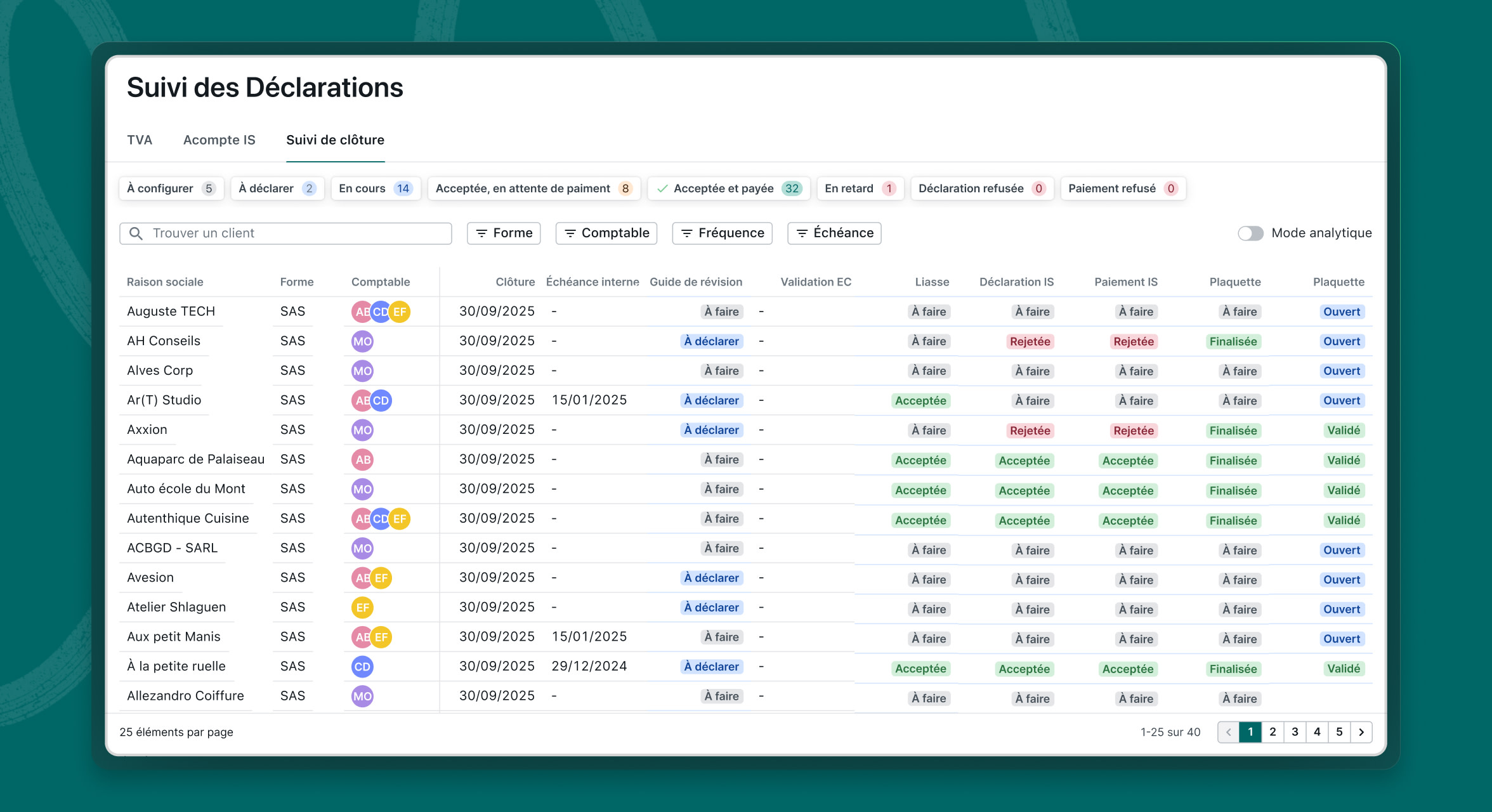Click the search magnifier icon
The width and height of the screenshot is (1492, 812).
(136, 233)
